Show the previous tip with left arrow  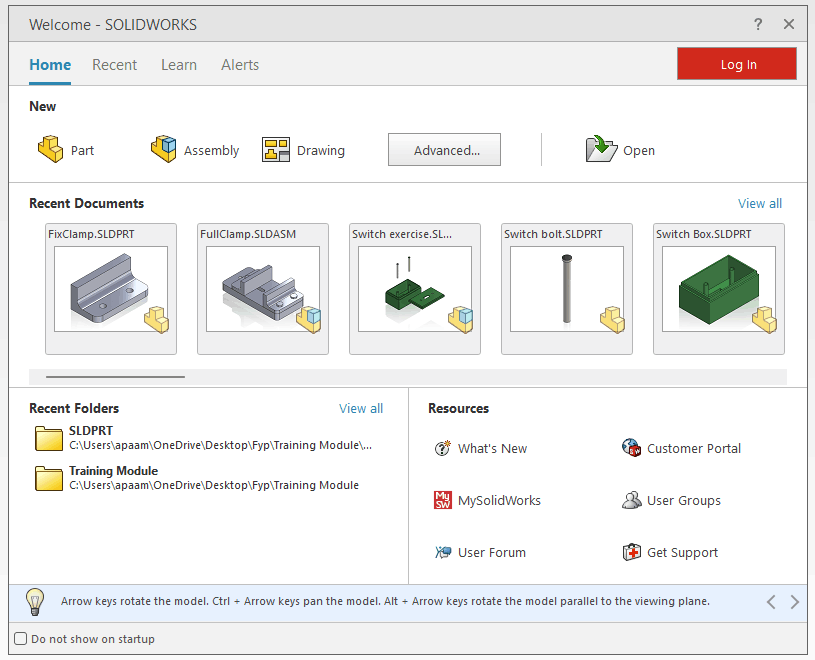(771, 602)
